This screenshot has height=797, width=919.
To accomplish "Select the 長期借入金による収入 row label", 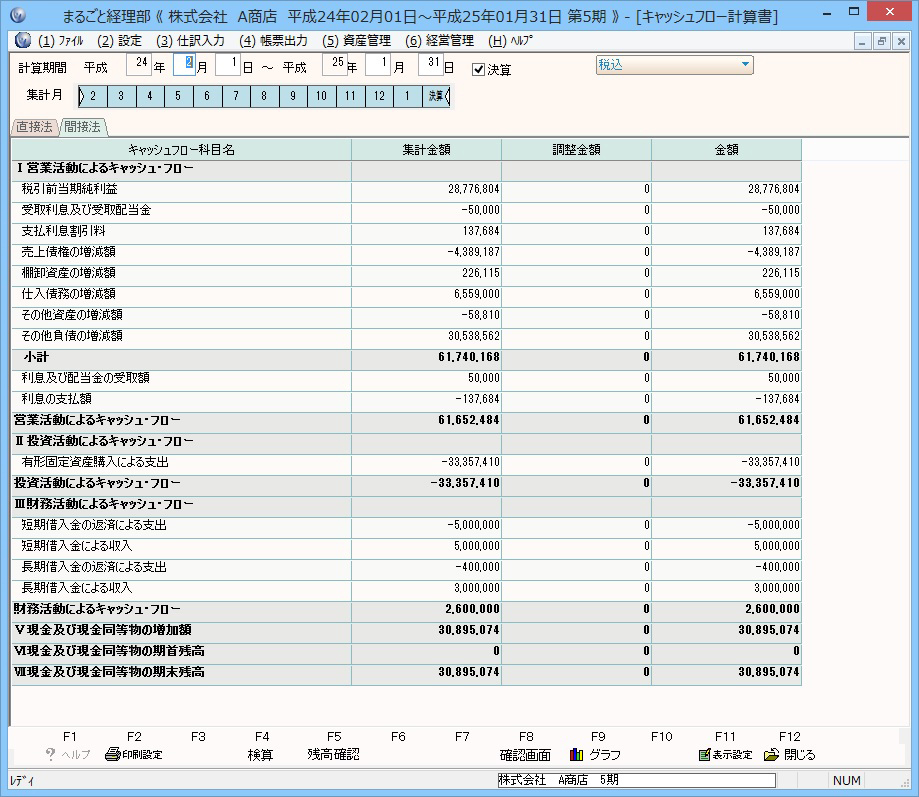I will (x=77, y=588).
